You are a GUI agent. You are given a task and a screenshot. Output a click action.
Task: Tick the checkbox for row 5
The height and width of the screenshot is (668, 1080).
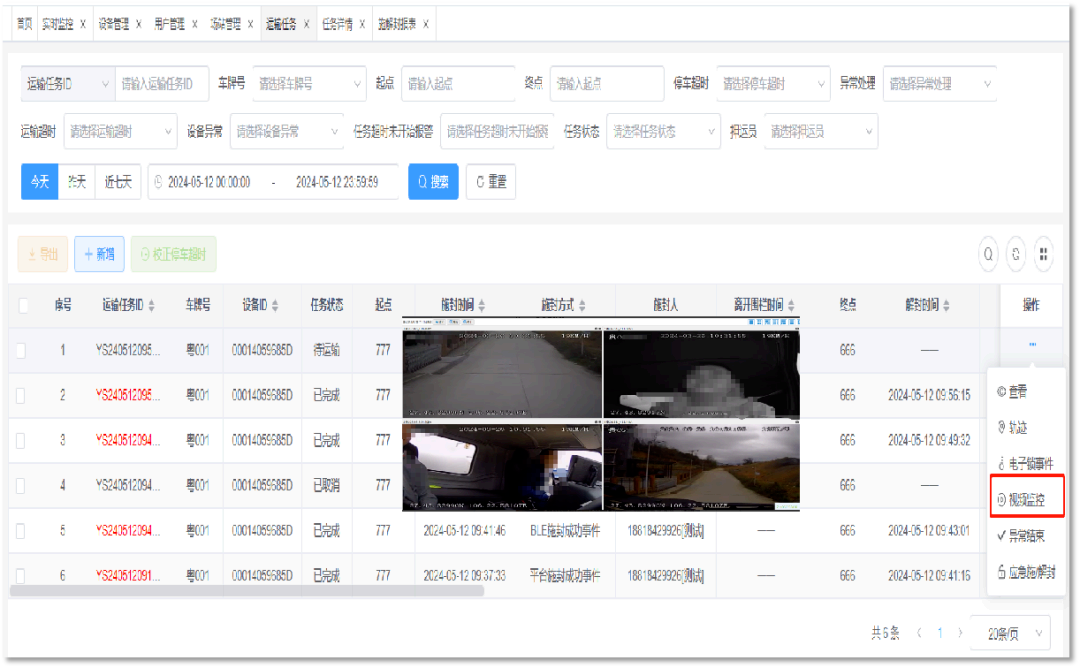pyautogui.click(x=21, y=531)
